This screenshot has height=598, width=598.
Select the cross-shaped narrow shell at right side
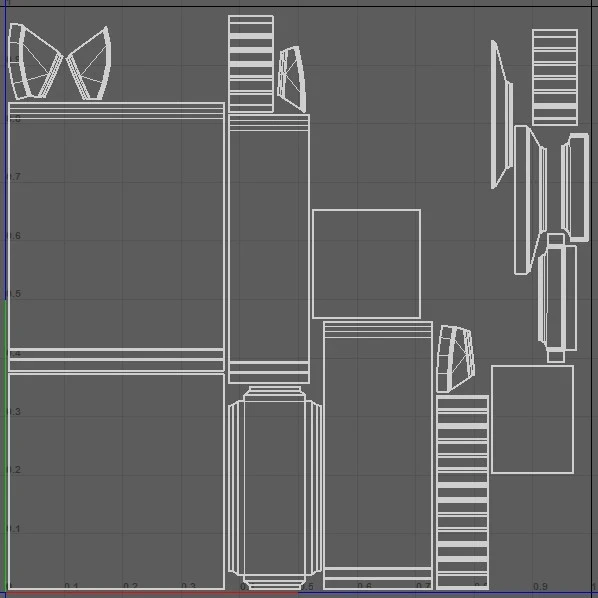(x=557, y=298)
